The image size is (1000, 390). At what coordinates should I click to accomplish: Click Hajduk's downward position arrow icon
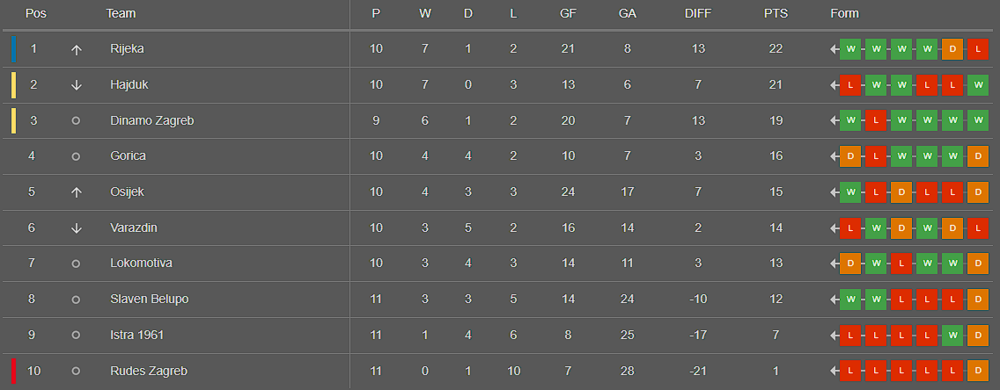click(76, 85)
